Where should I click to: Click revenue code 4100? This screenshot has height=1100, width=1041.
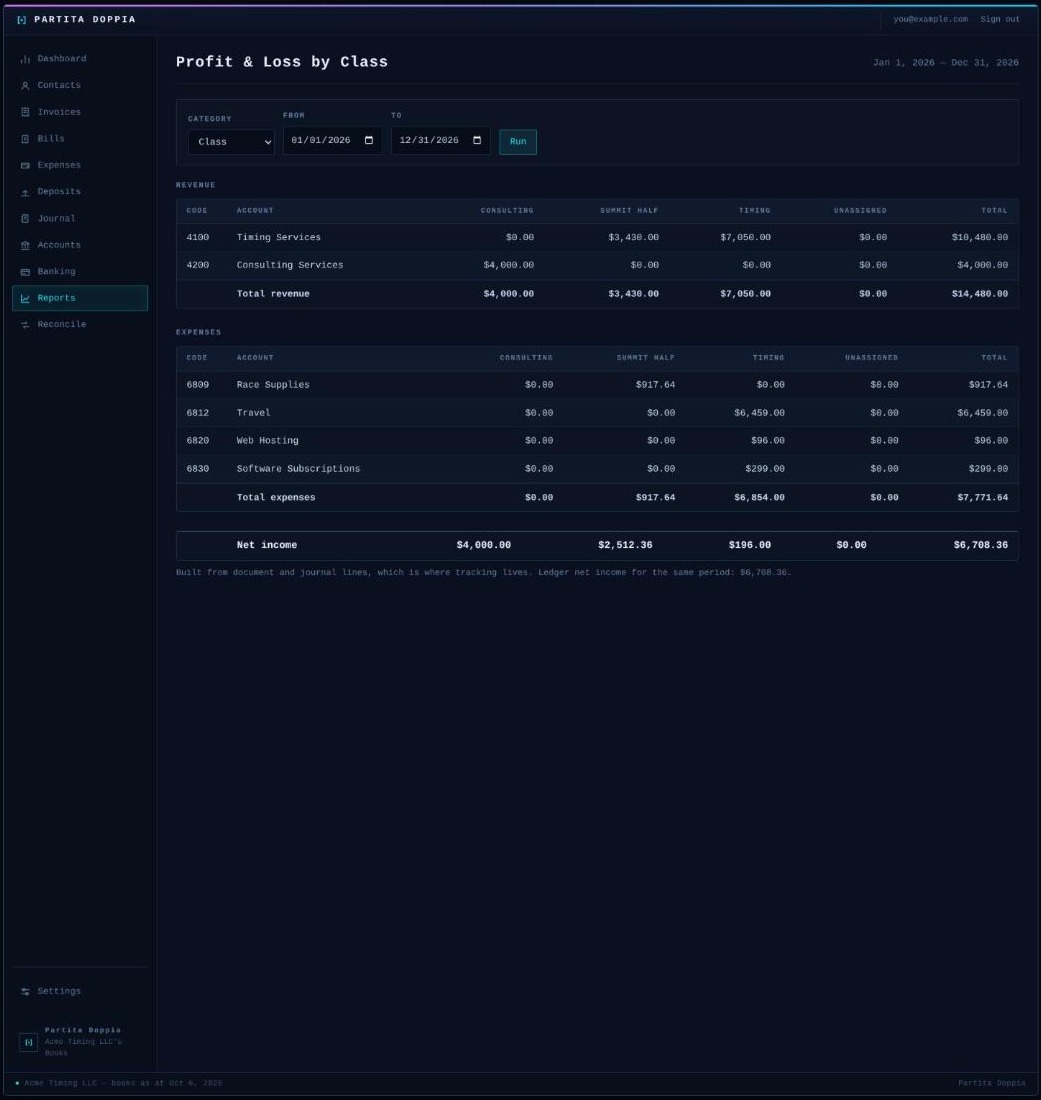(198, 238)
